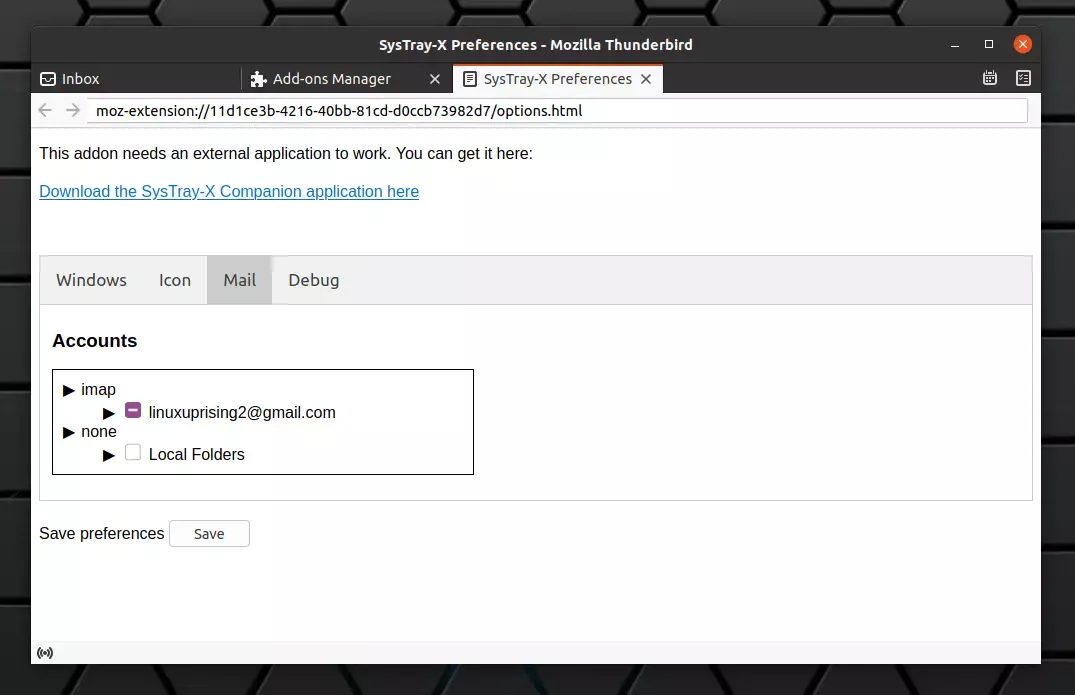Open the Debug preferences tab
The height and width of the screenshot is (695, 1075).
(313, 280)
